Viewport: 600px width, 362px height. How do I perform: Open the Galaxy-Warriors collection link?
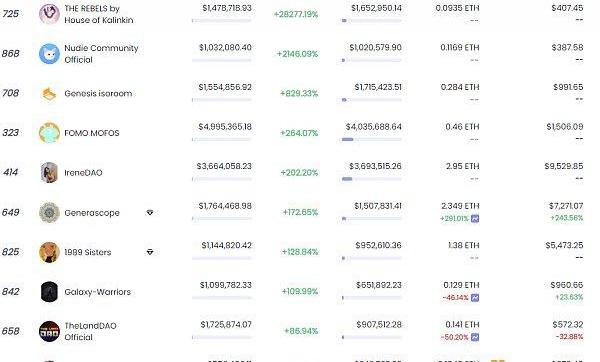click(x=98, y=292)
